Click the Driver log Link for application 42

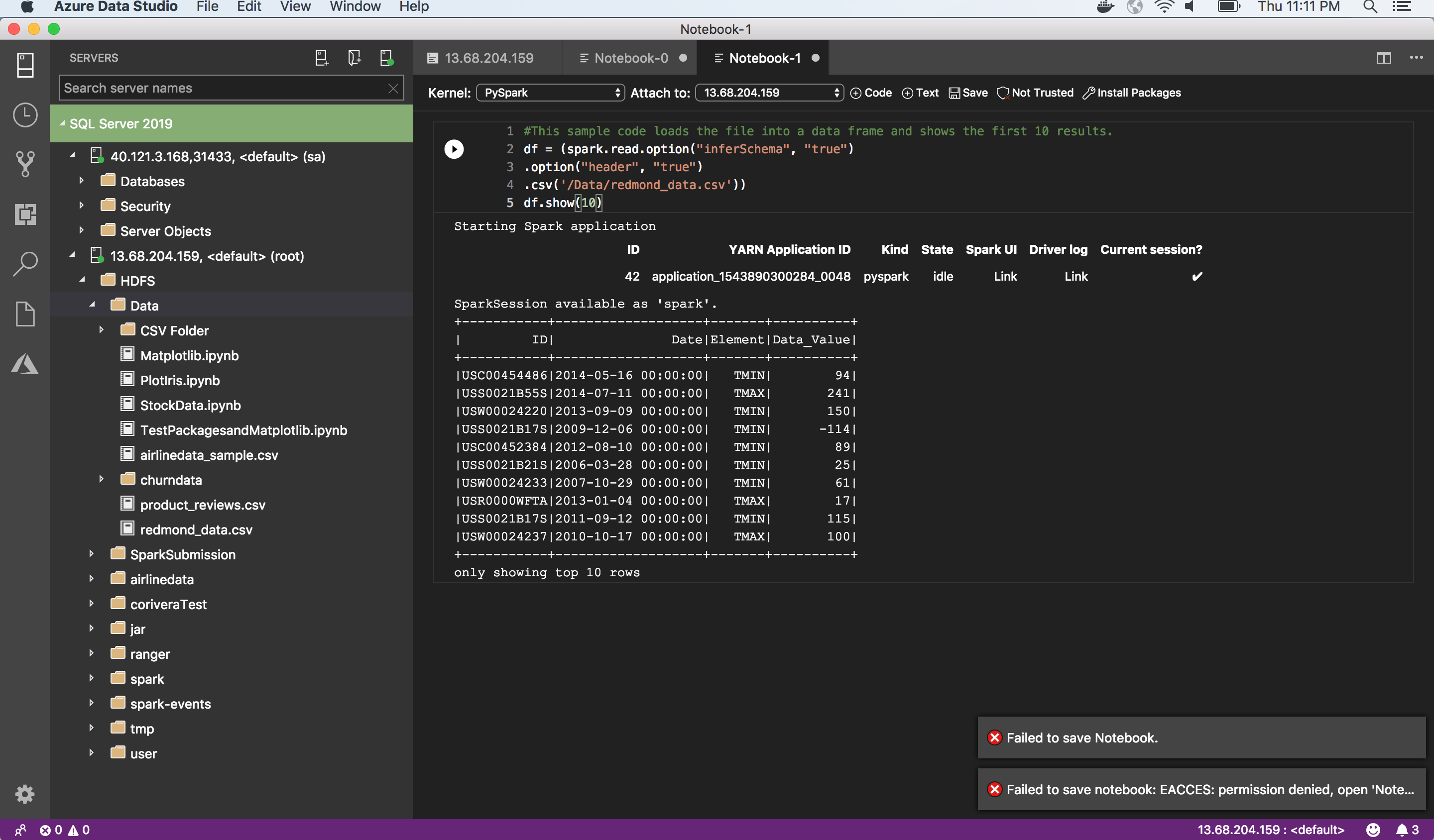[1075, 276]
